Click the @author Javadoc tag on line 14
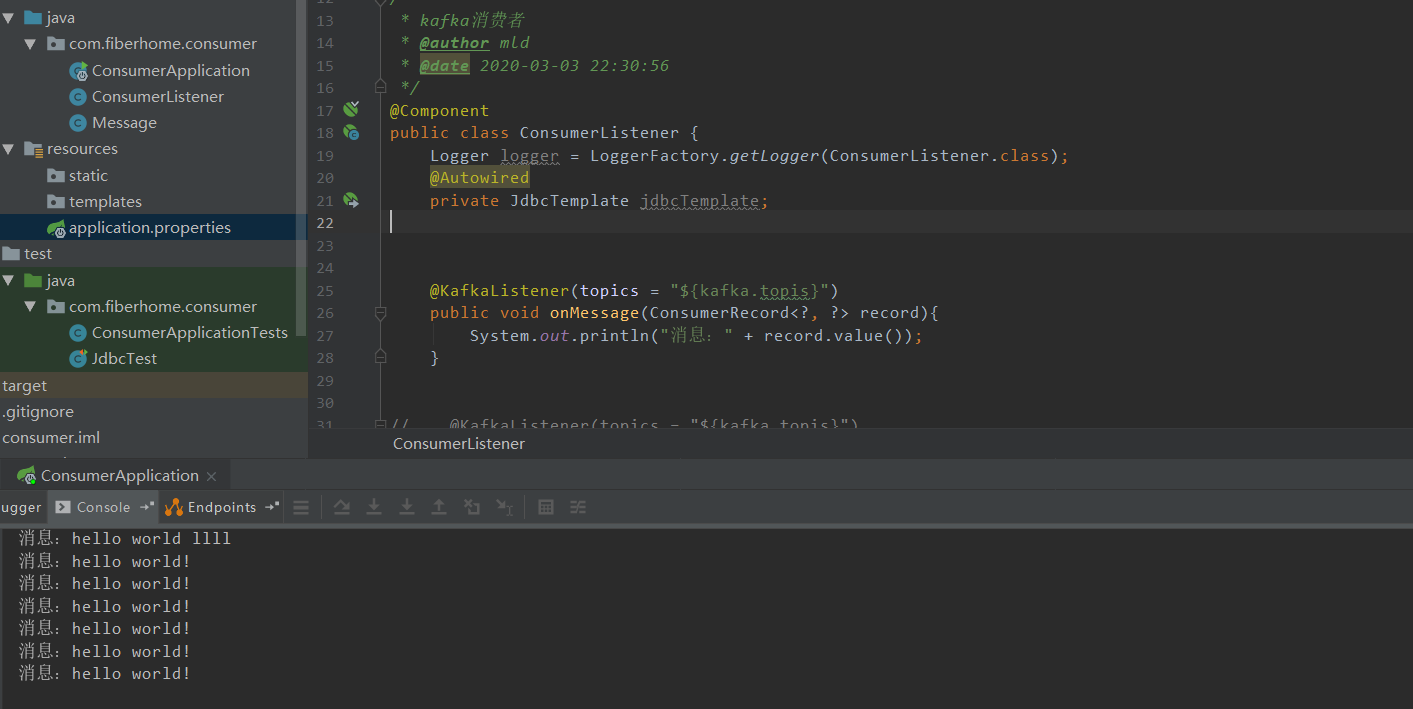Image resolution: width=1413 pixels, height=709 pixels. (x=454, y=43)
